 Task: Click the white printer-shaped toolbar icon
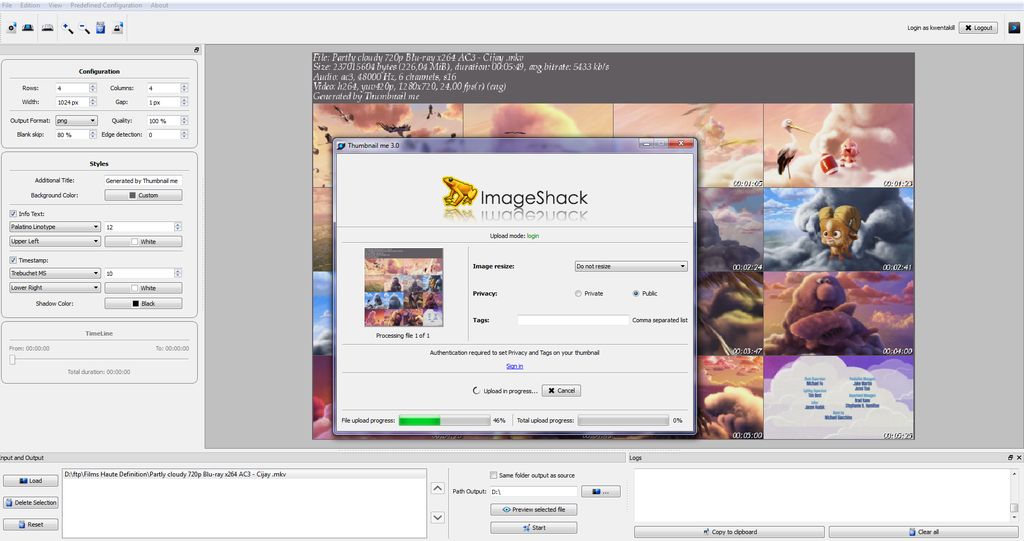tap(48, 28)
